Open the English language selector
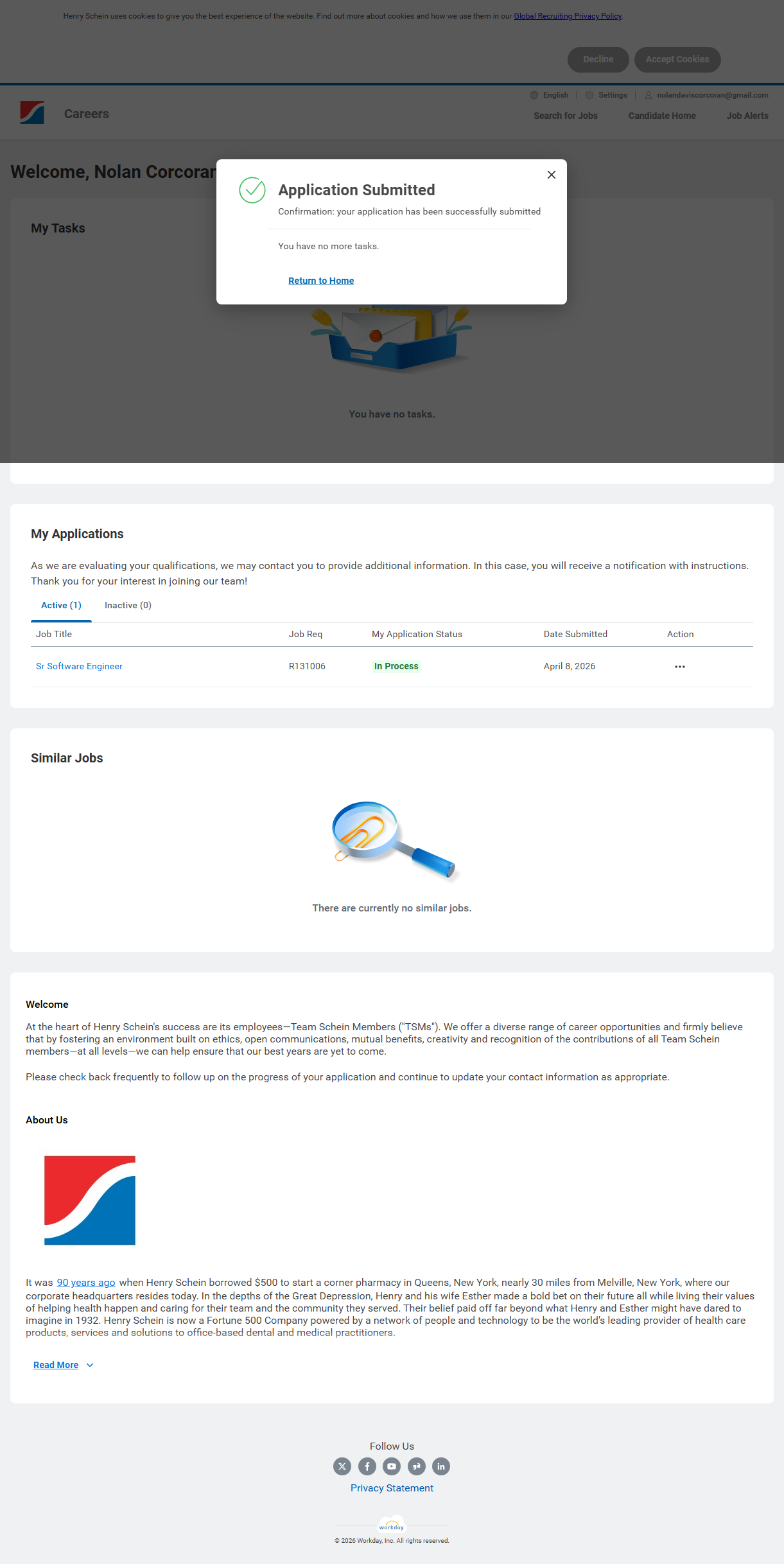The height and width of the screenshot is (1564, 784). [x=550, y=95]
